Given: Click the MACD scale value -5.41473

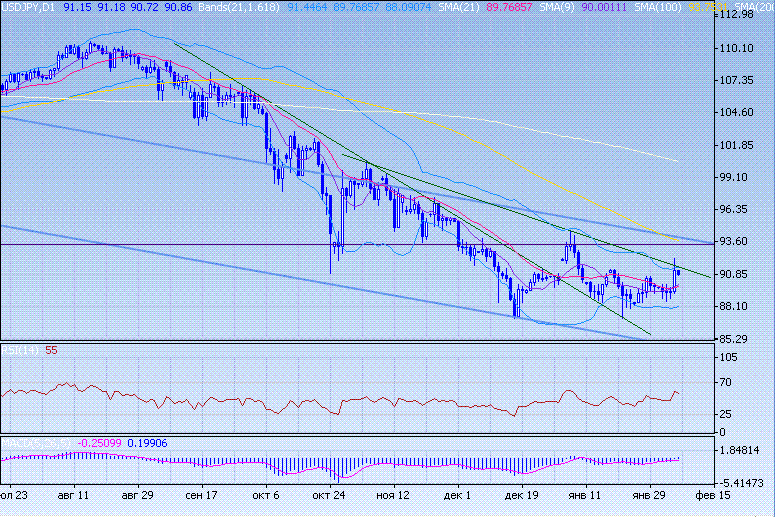Looking at the screenshot, I should [x=743, y=480].
